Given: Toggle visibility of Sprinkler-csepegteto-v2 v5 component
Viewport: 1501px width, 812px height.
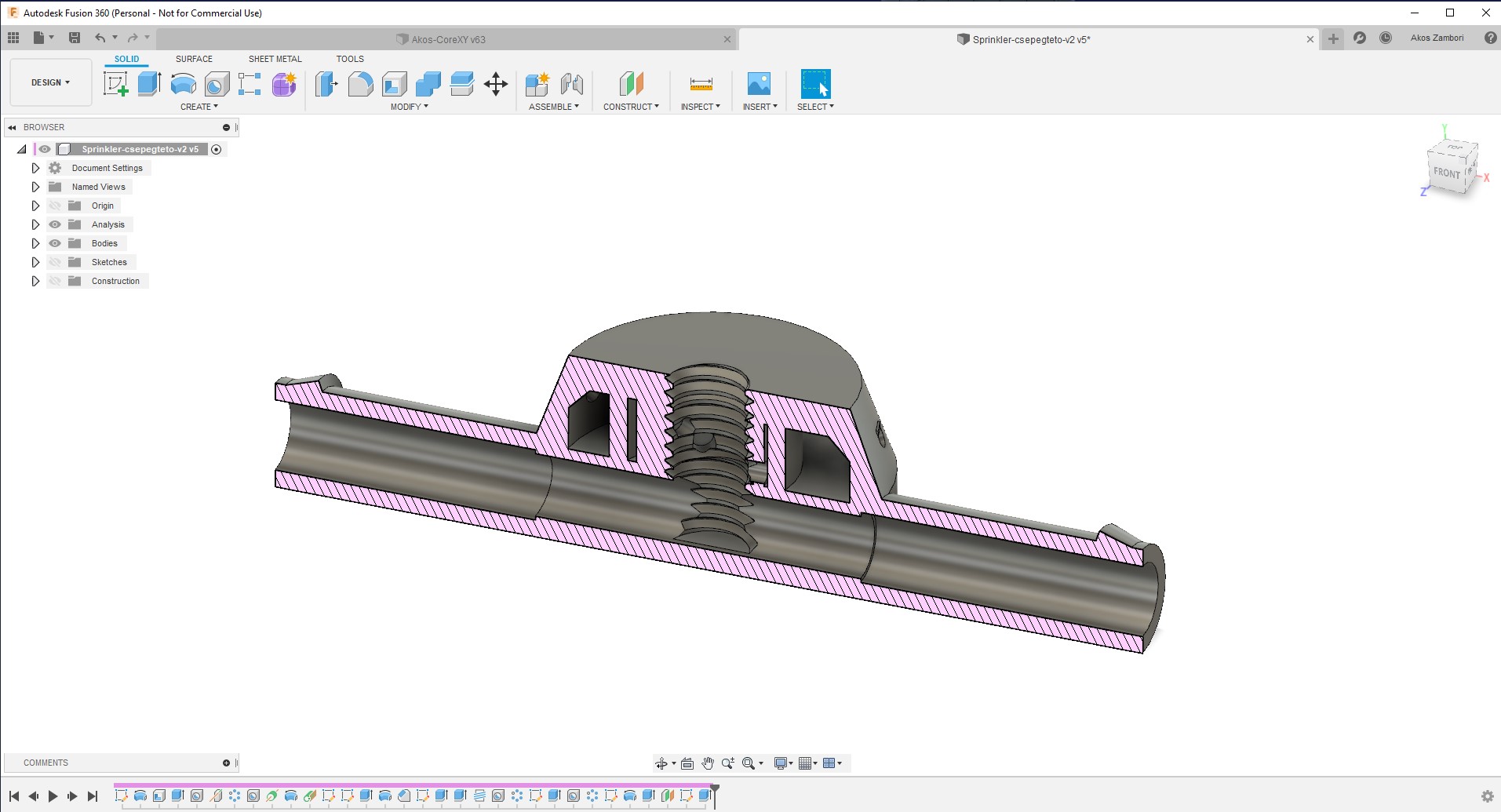Looking at the screenshot, I should (46, 149).
